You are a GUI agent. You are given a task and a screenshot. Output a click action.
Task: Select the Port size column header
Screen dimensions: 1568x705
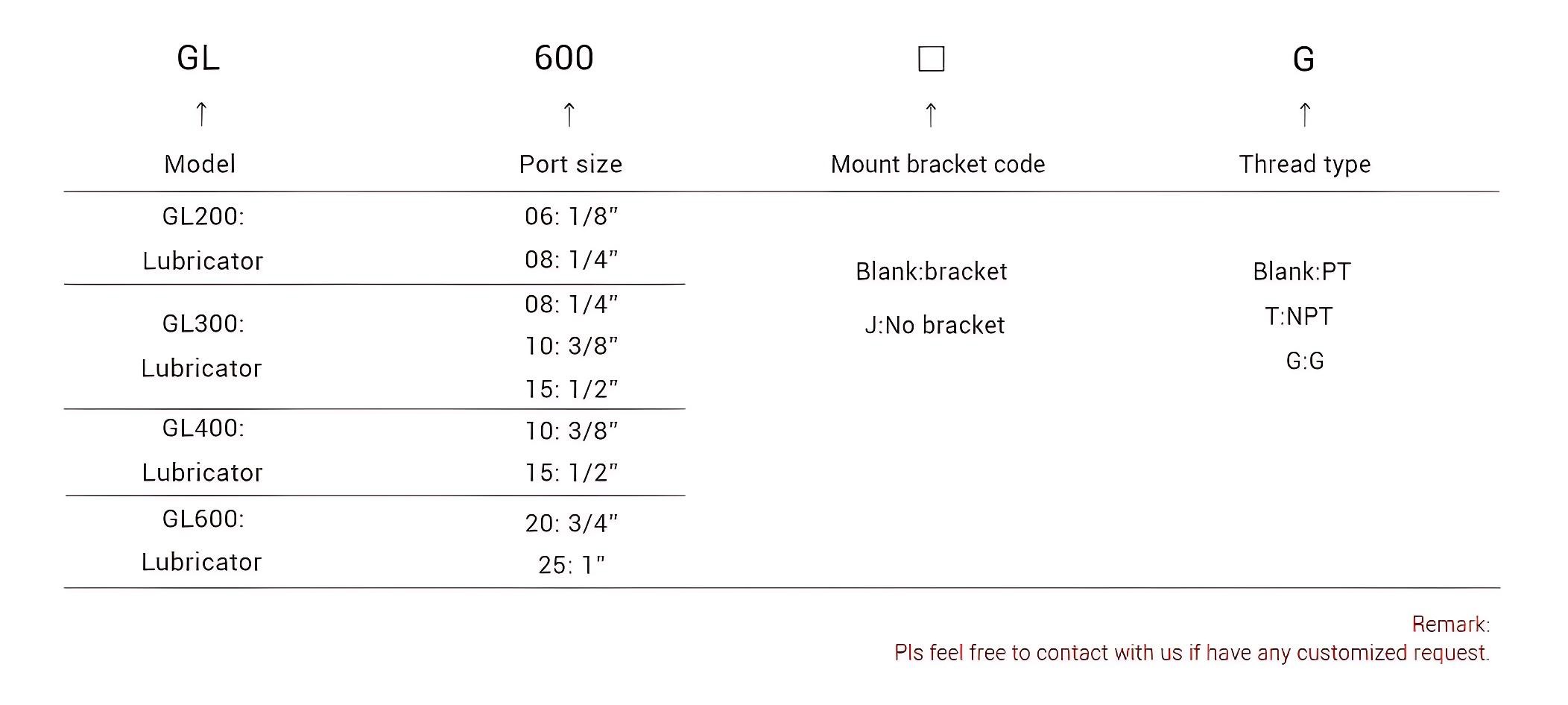[x=571, y=164]
